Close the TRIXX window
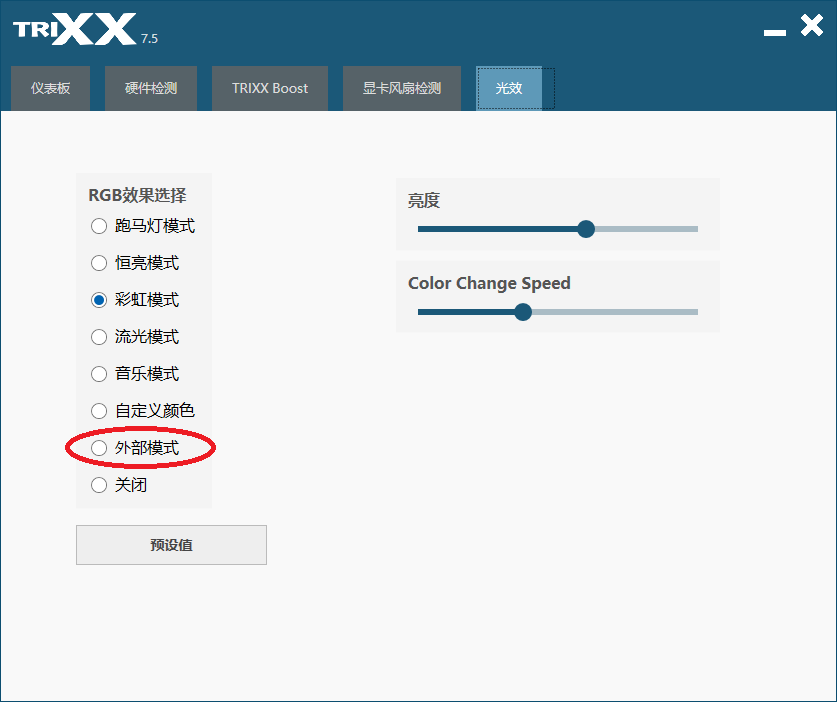837x702 pixels. [812, 25]
